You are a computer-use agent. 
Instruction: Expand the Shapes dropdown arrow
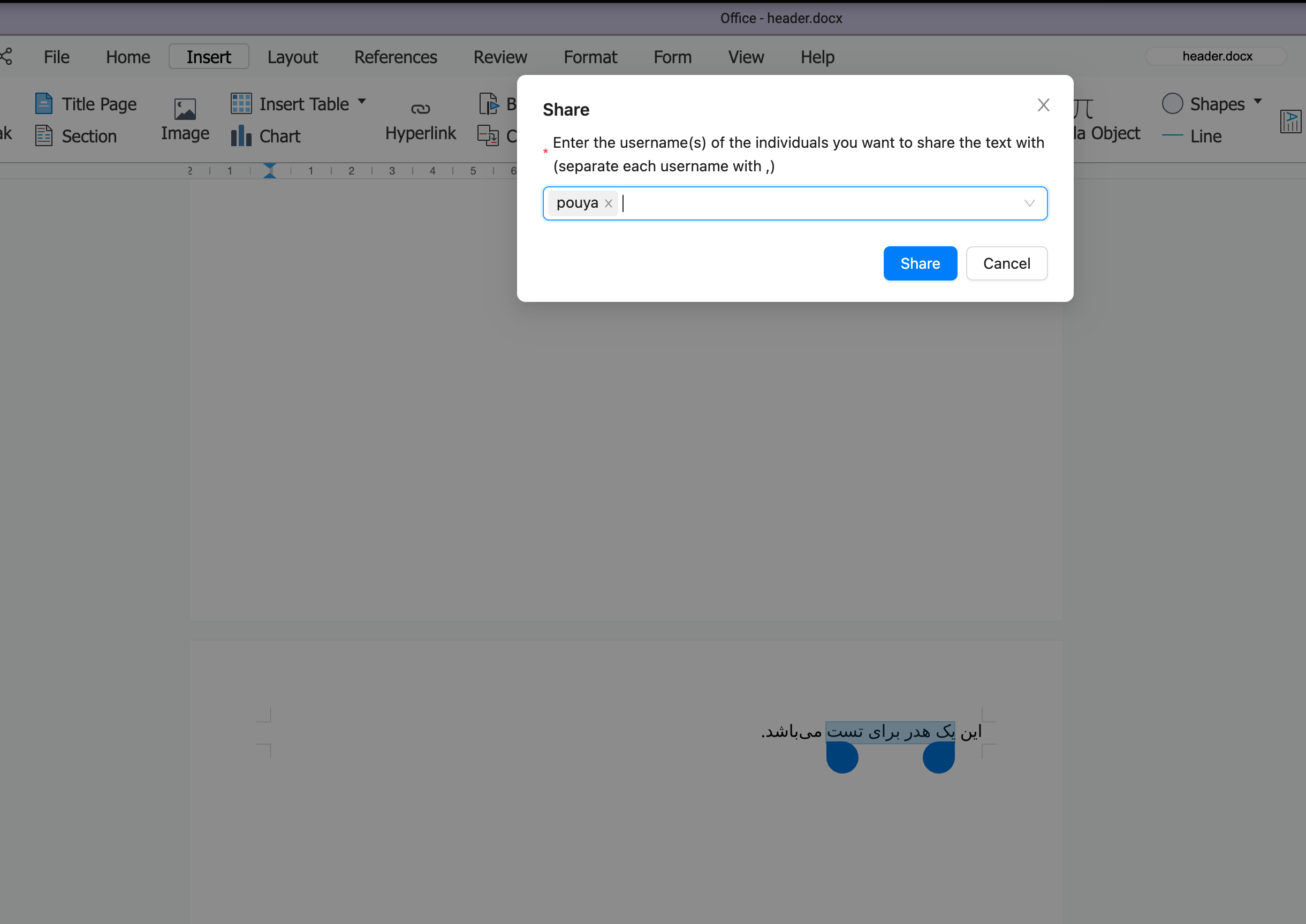click(x=1258, y=102)
